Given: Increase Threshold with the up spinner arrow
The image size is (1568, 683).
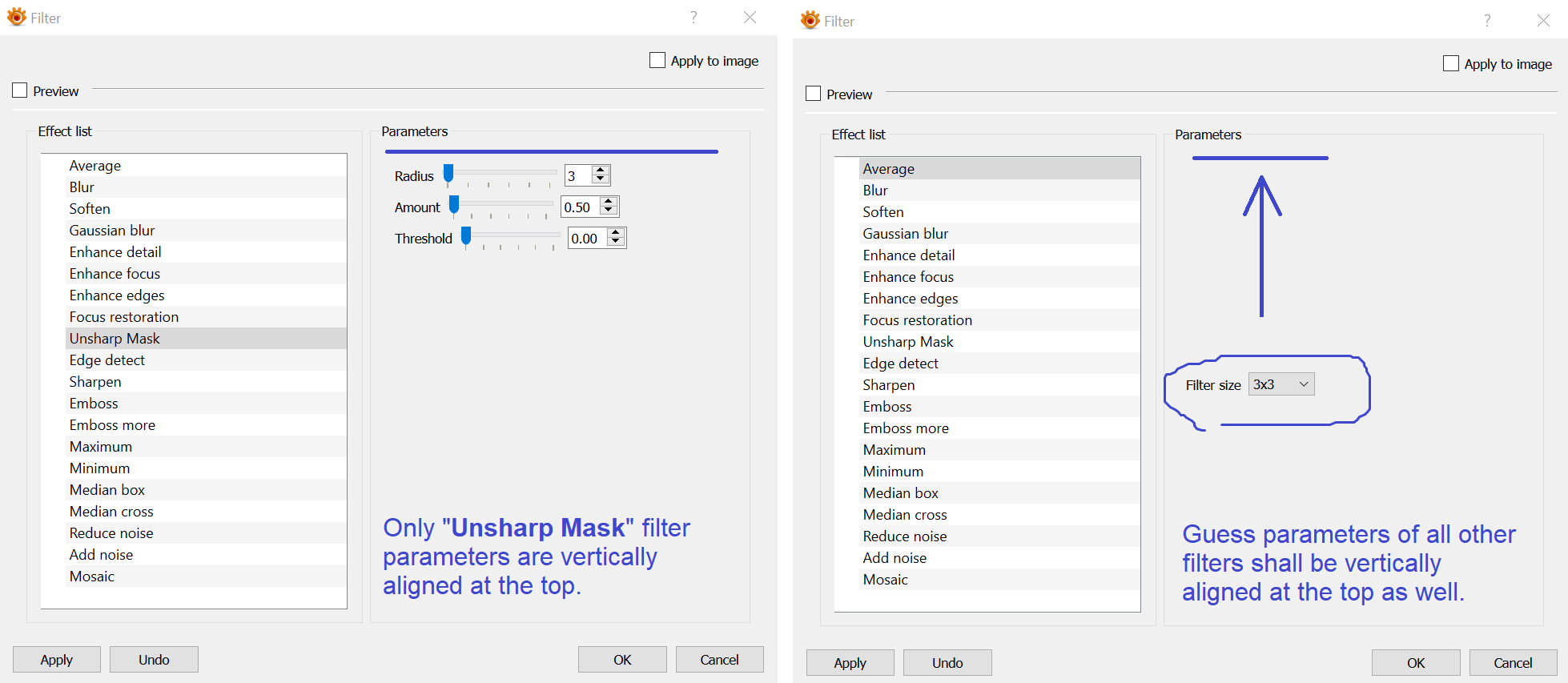Looking at the screenshot, I should click(616, 233).
